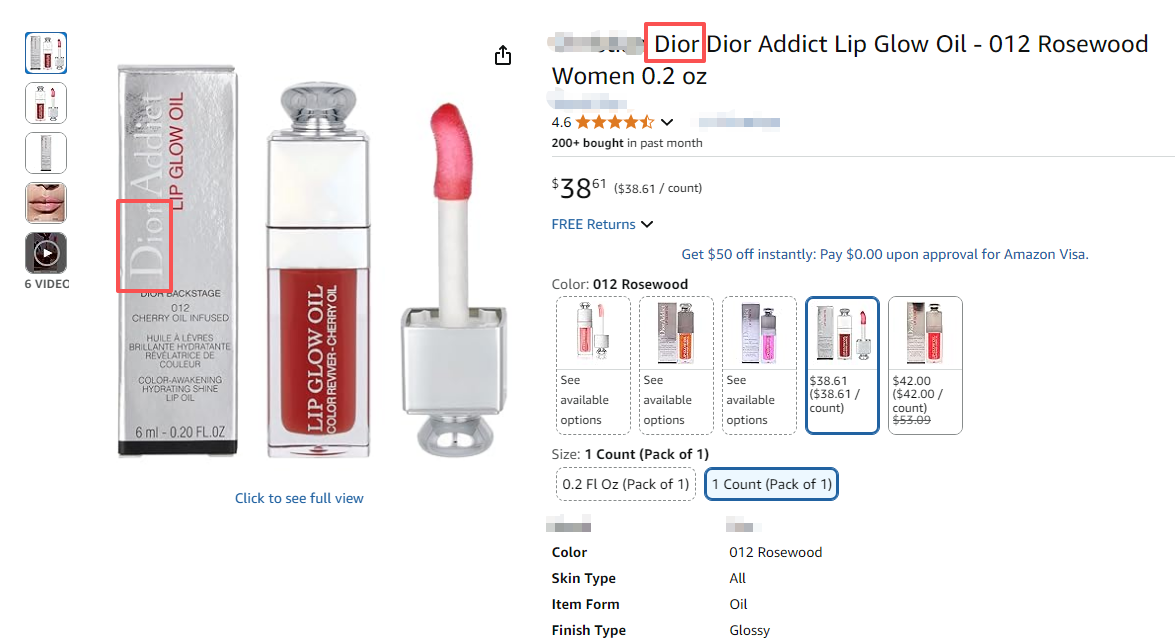Image resolution: width=1175 pixels, height=640 pixels.
Task: Open the full view of the product image
Action: pos(299,497)
